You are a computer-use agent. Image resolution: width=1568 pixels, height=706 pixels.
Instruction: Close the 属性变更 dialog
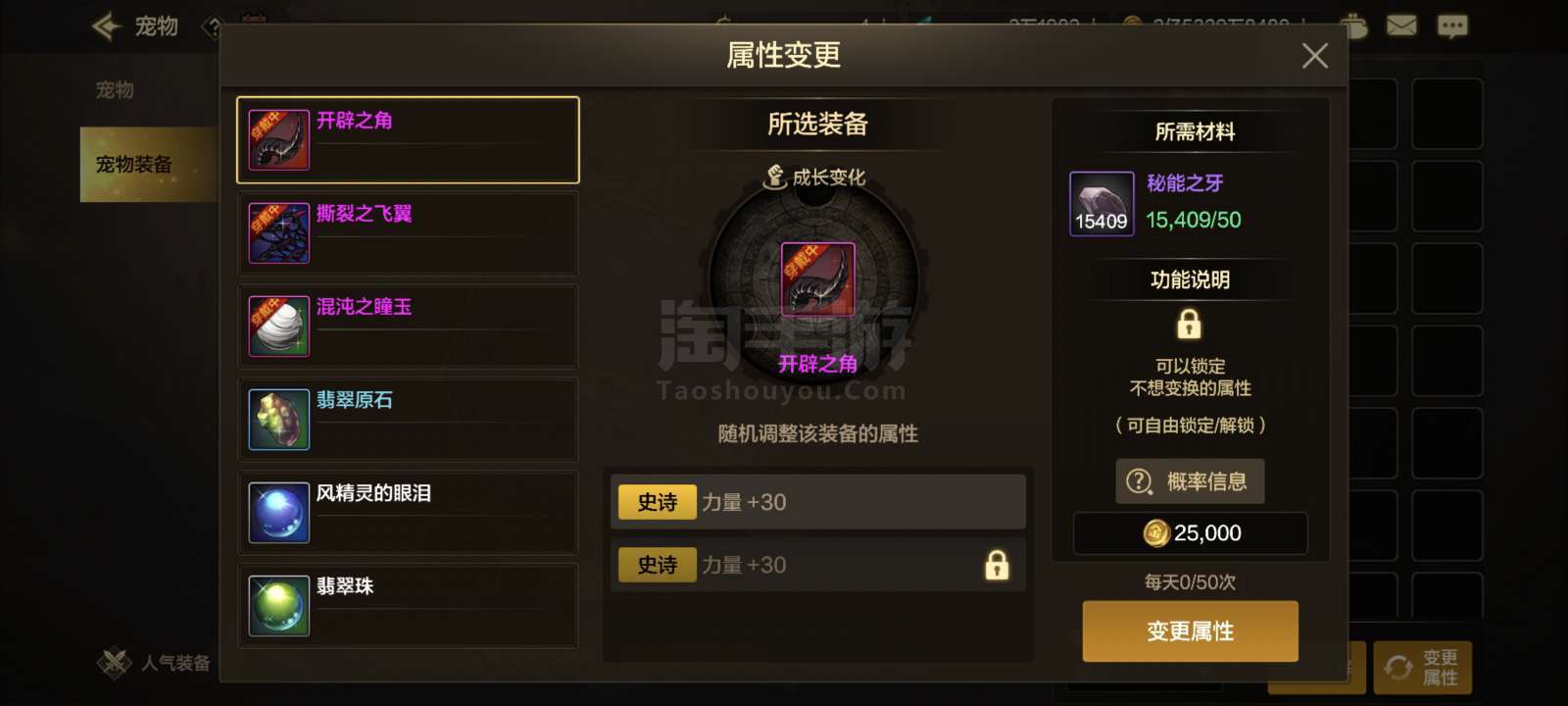(1315, 56)
